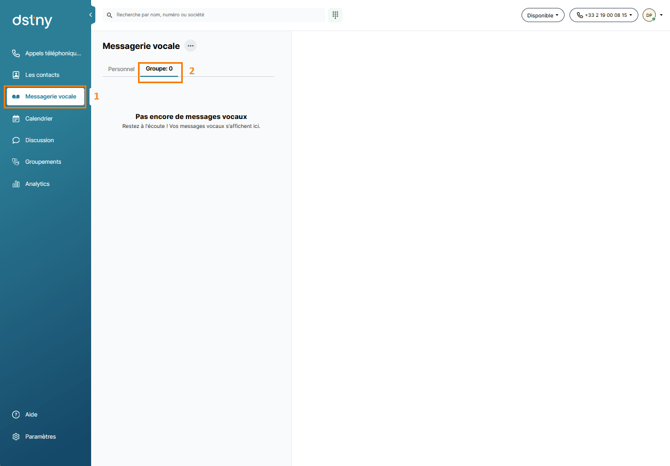Click the search field for name or number

click(214, 15)
